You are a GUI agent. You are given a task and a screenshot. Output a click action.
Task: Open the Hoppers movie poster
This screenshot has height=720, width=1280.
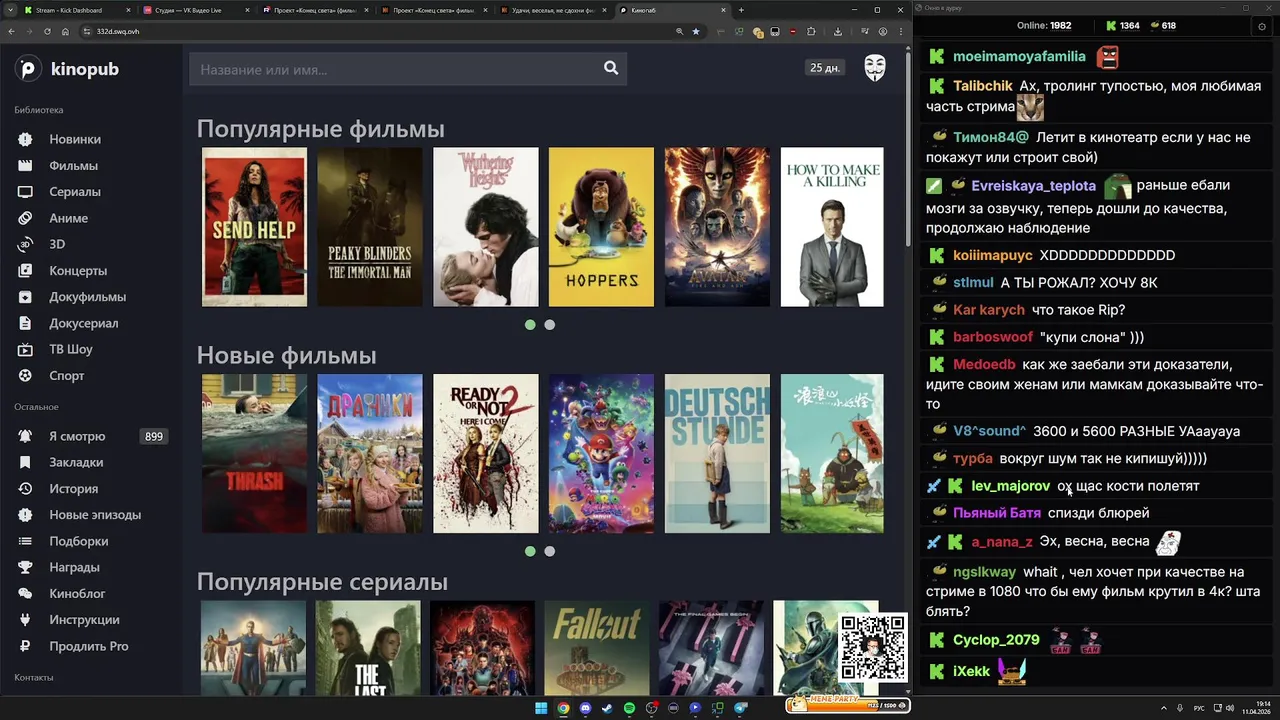point(601,227)
